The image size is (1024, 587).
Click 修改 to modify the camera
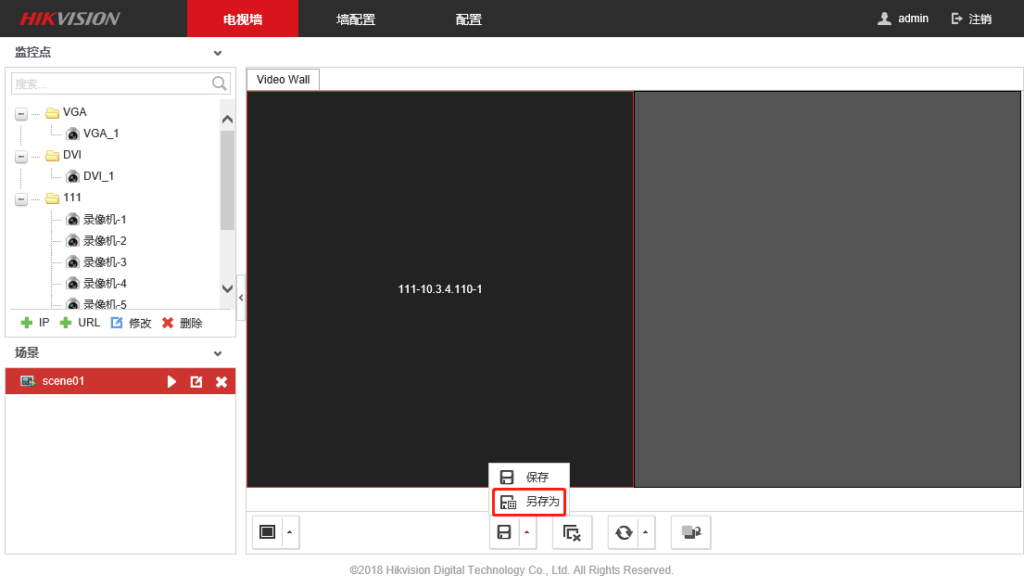pyautogui.click(x=131, y=323)
